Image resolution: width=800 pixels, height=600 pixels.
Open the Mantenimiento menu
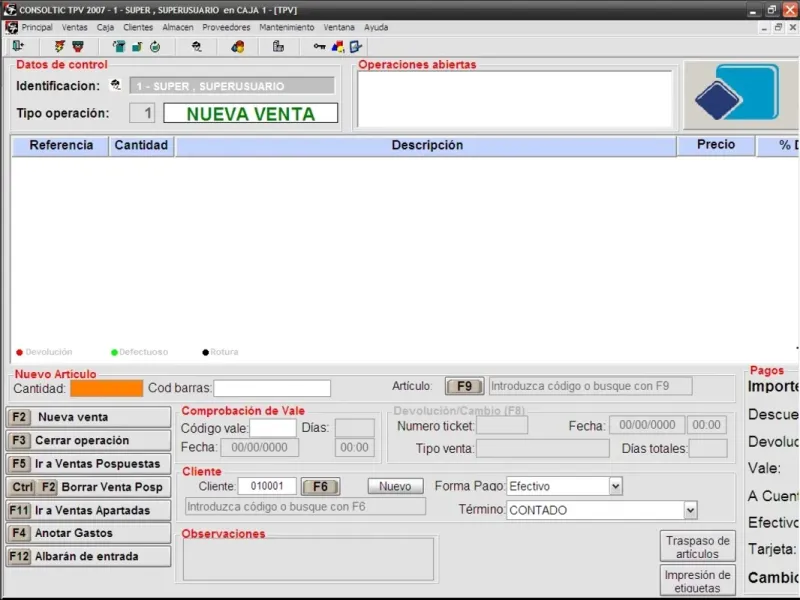(x=287, y=28)
